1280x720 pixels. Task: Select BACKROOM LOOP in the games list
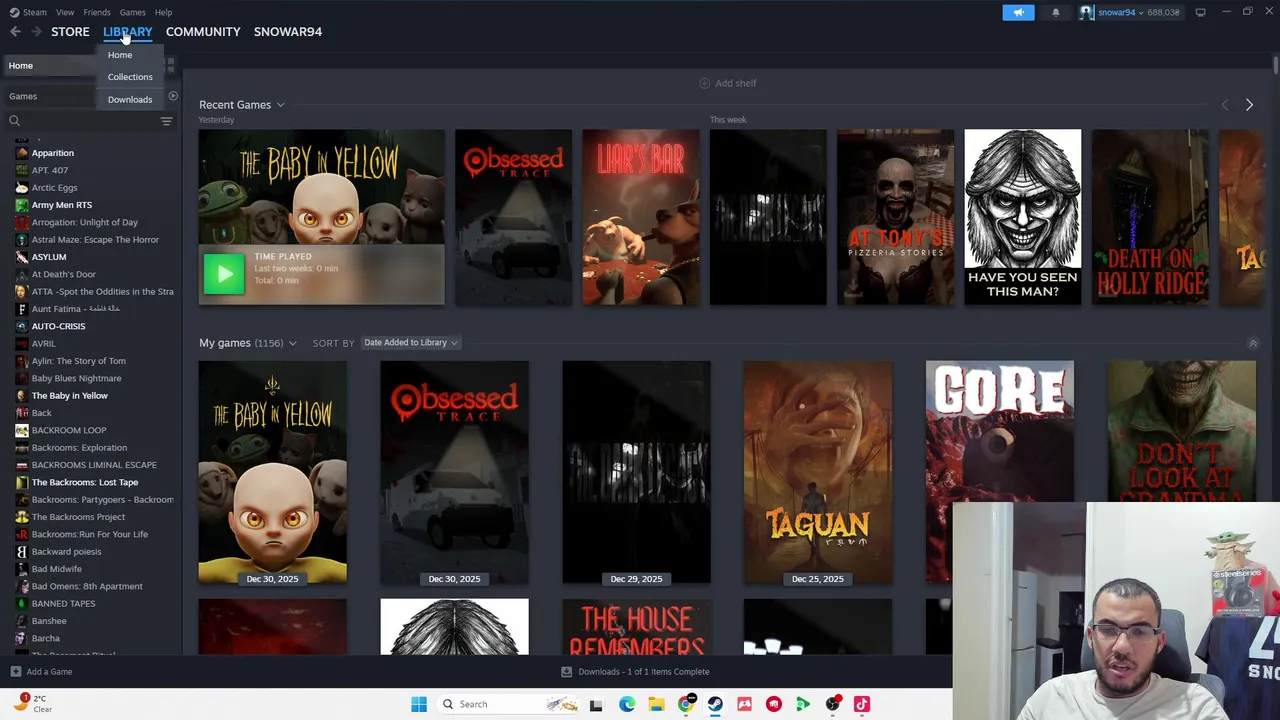(x=68, y=430)
